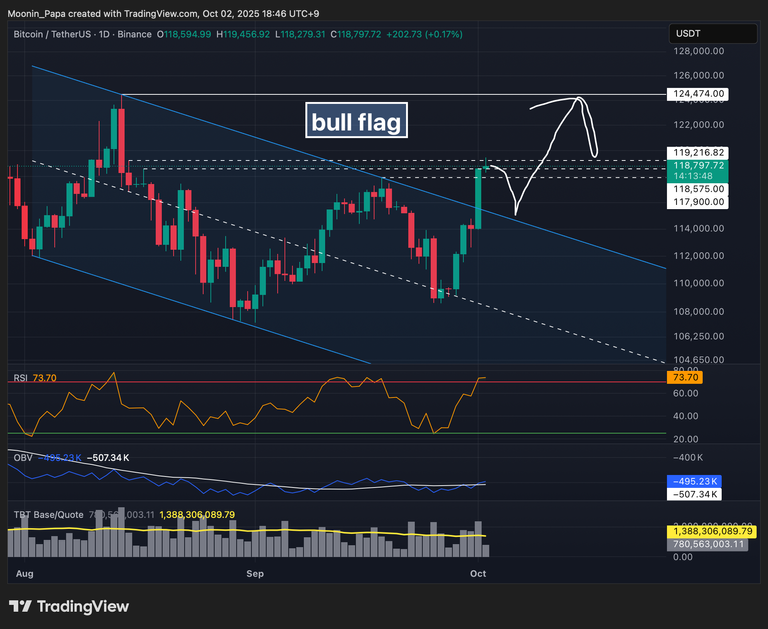Click the latest green daily candle

pyautogui.click(x=479, y=197)
